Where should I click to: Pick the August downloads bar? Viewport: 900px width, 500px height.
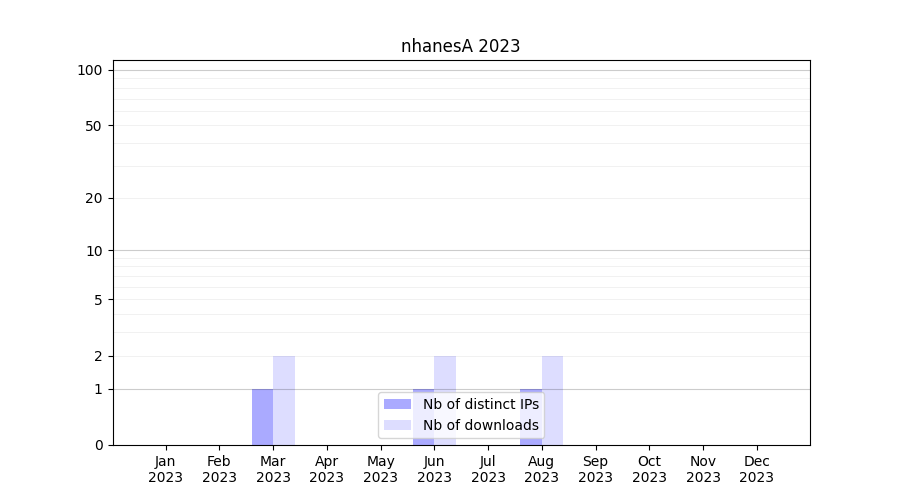click(552, 400)
